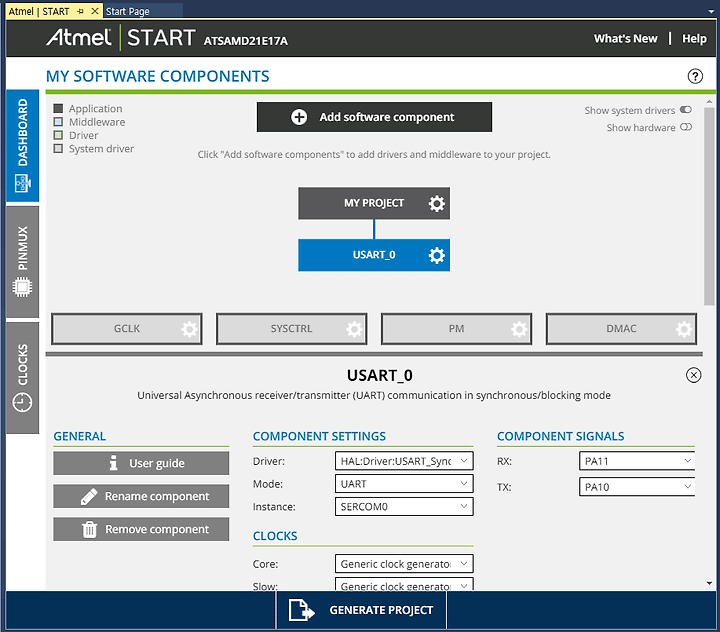The width and height of the screenshot is (720, 632).
Task: Click the Atmel START logo
Action: coord(121,38)
